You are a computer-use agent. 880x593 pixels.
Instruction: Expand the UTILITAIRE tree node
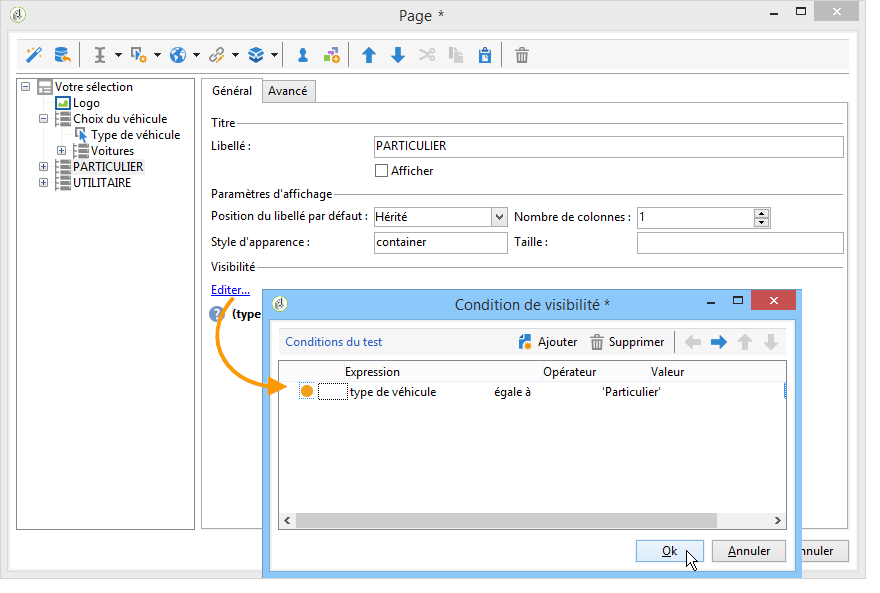[43, 182]
